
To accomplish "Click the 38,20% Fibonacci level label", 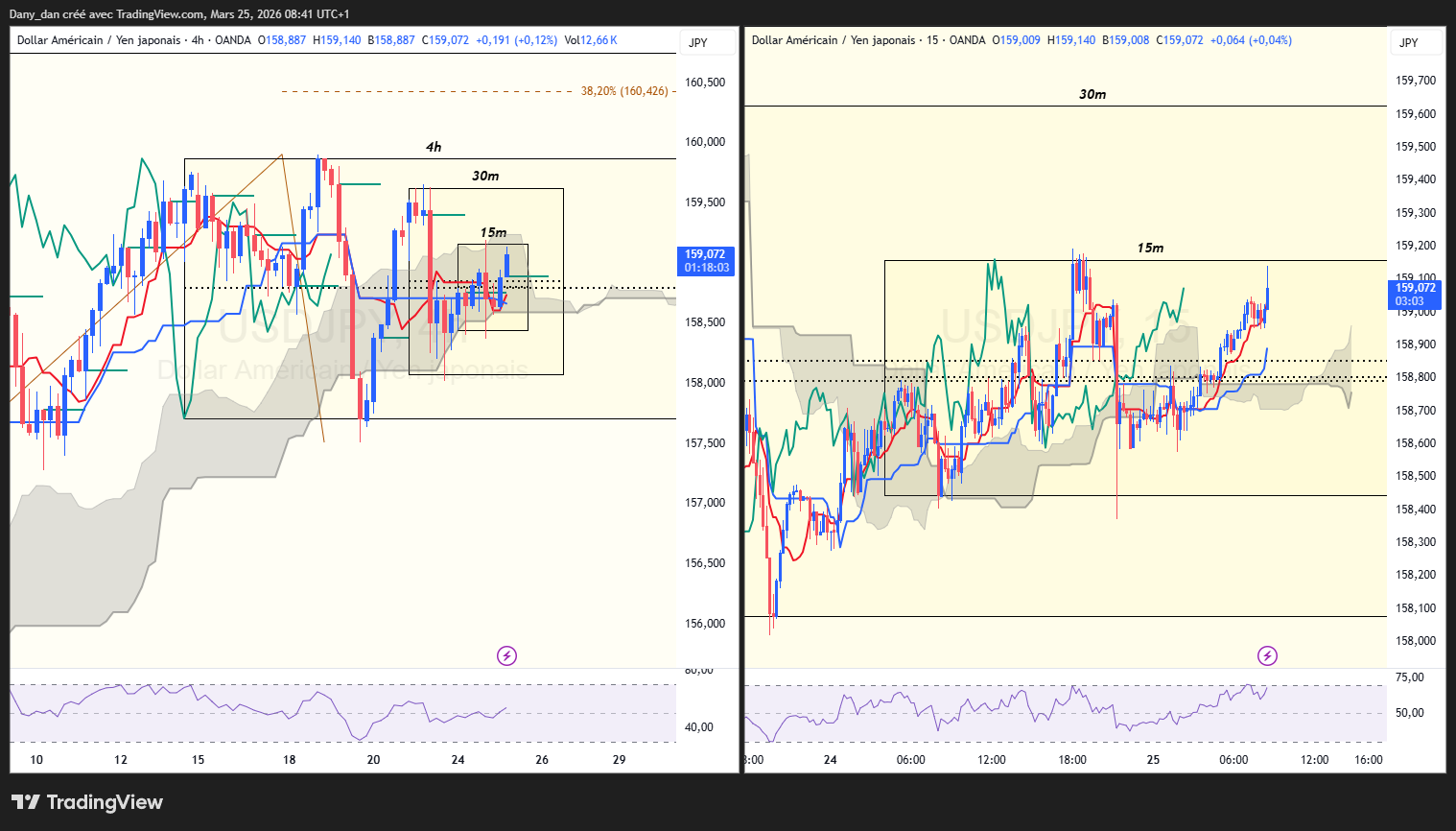I will click(x=623, y=91).
